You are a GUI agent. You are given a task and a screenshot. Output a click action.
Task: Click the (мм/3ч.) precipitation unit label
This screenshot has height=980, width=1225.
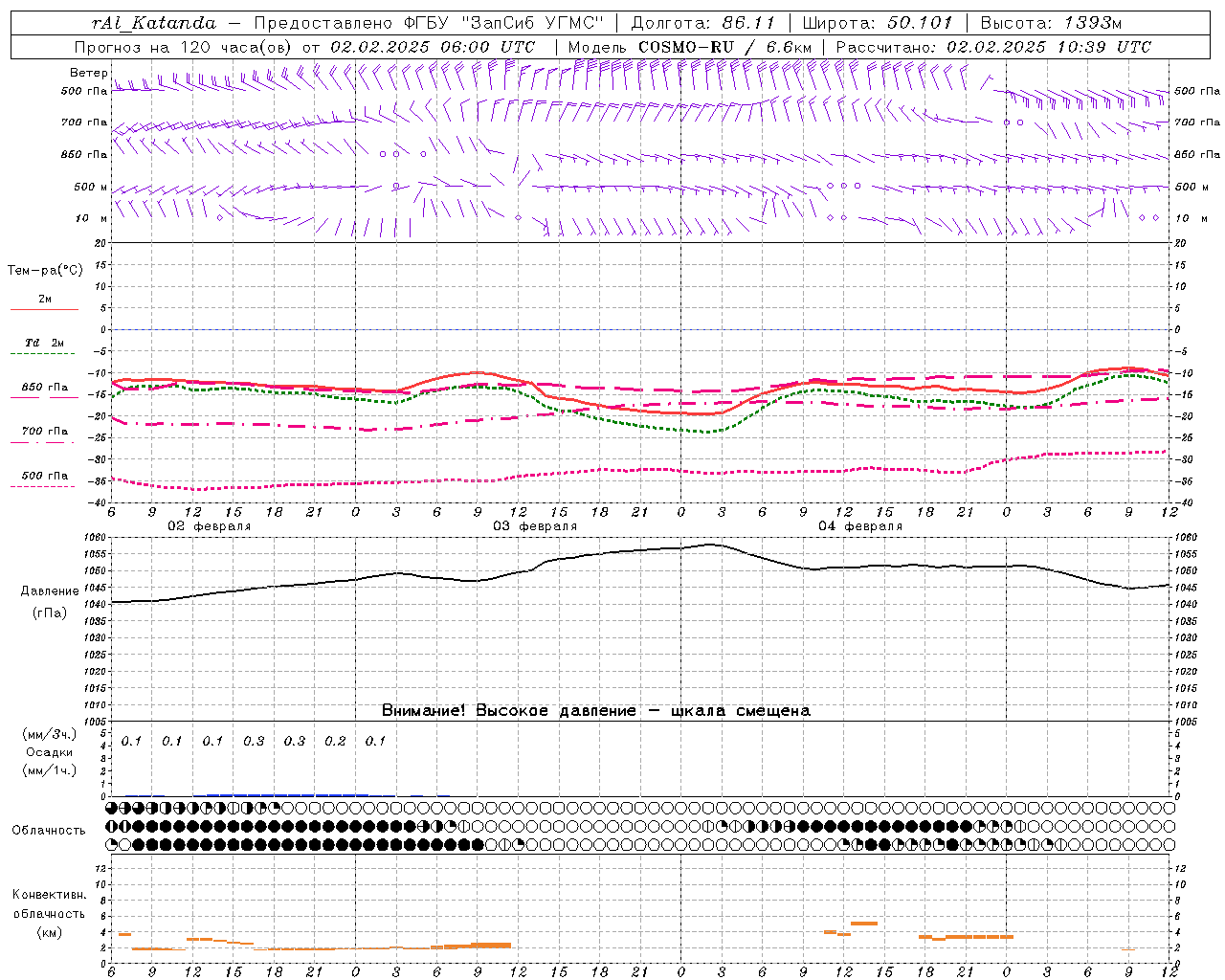50,734
